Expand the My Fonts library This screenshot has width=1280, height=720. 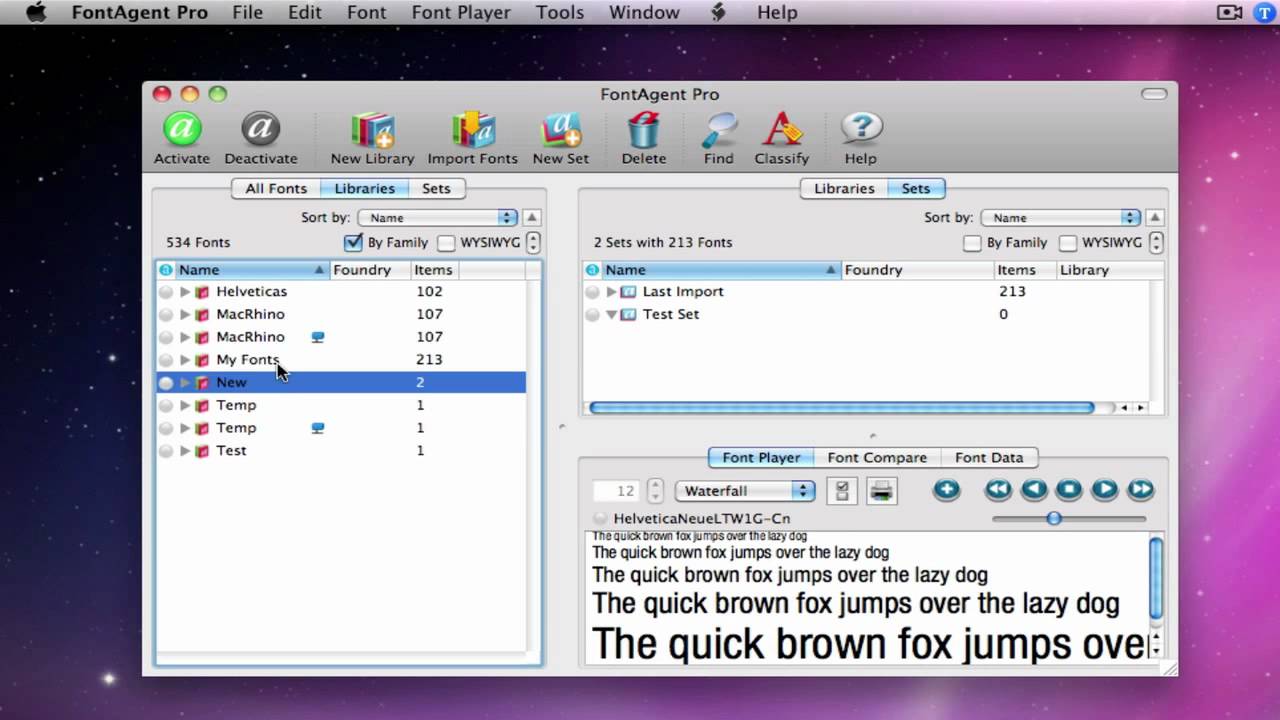pos(185,360)
